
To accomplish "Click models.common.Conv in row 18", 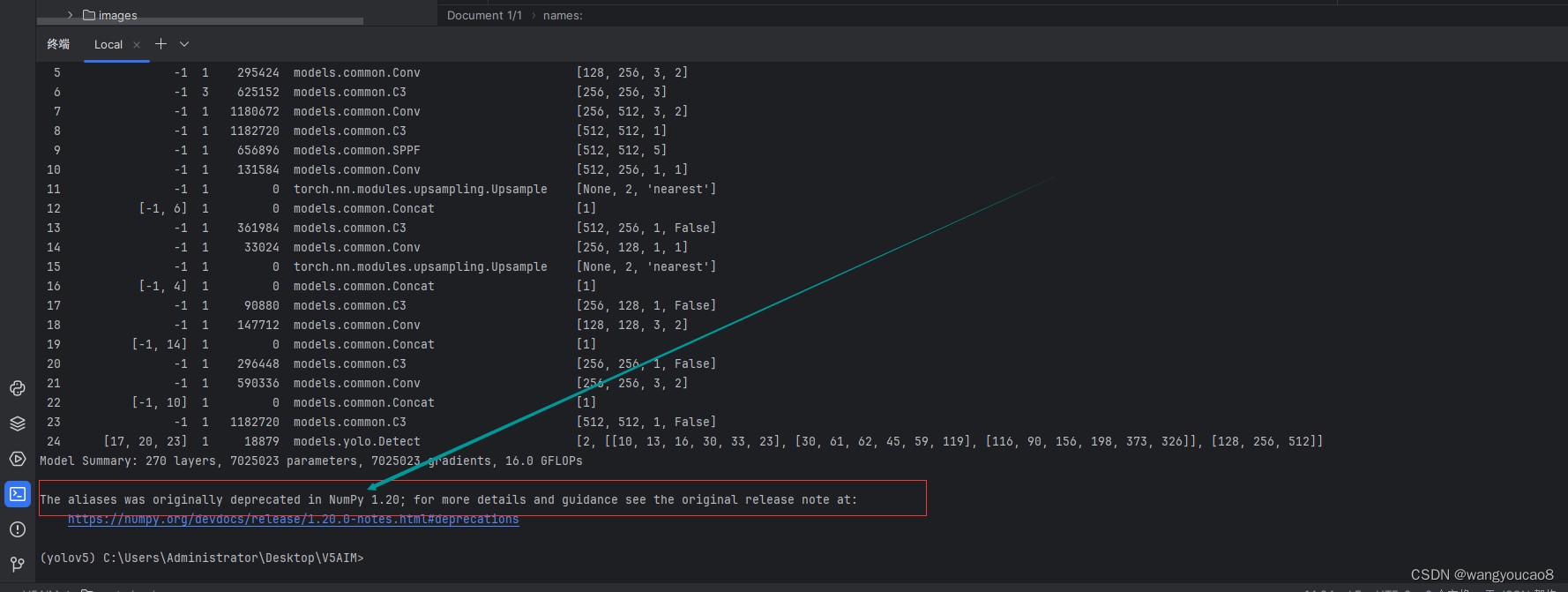I will (x=357, y=325).
